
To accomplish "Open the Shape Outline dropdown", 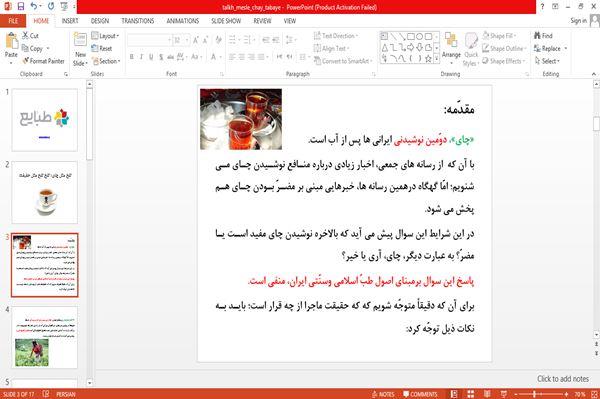I will point(504,48).
